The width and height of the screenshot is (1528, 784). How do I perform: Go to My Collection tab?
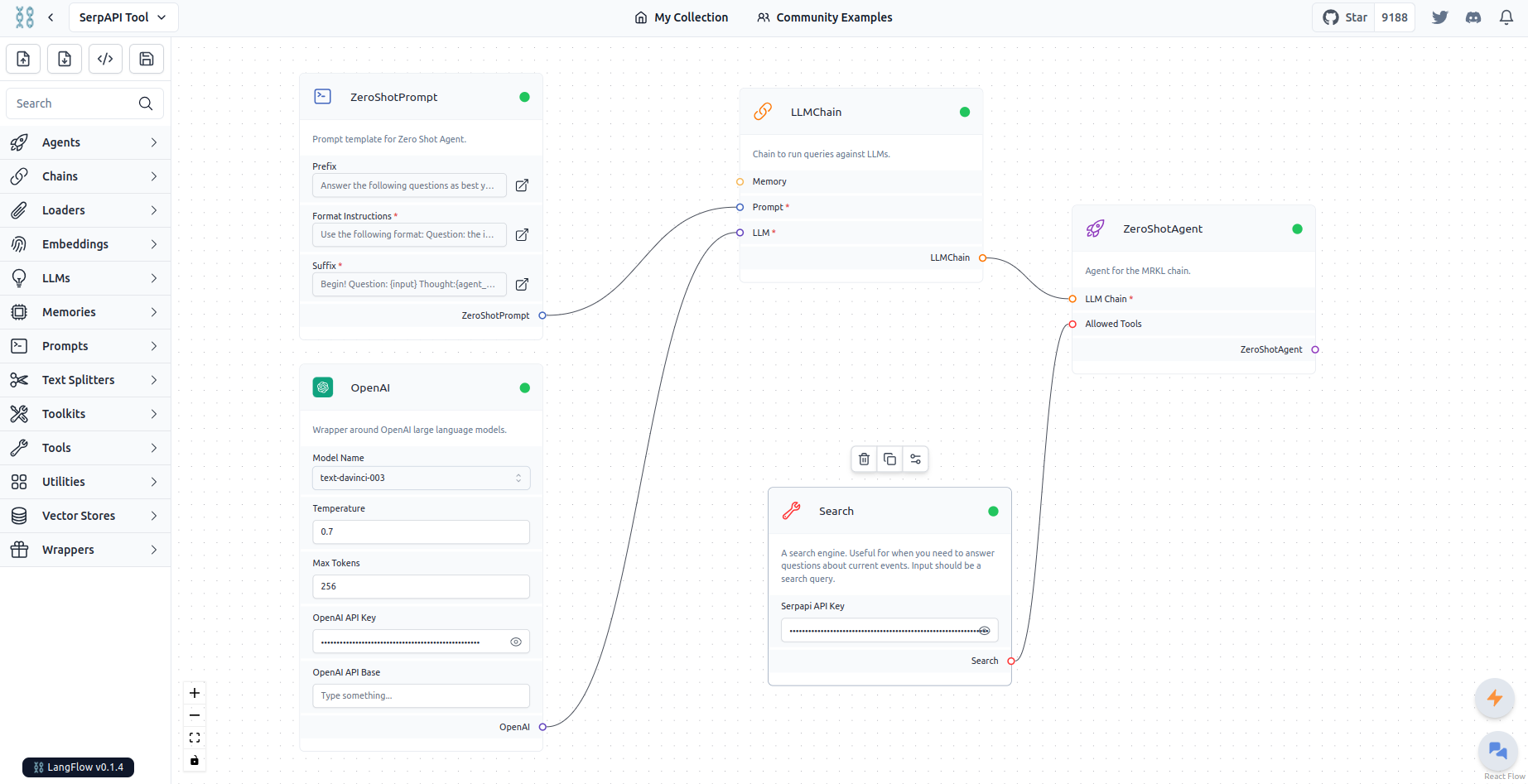tap(682, 17)
